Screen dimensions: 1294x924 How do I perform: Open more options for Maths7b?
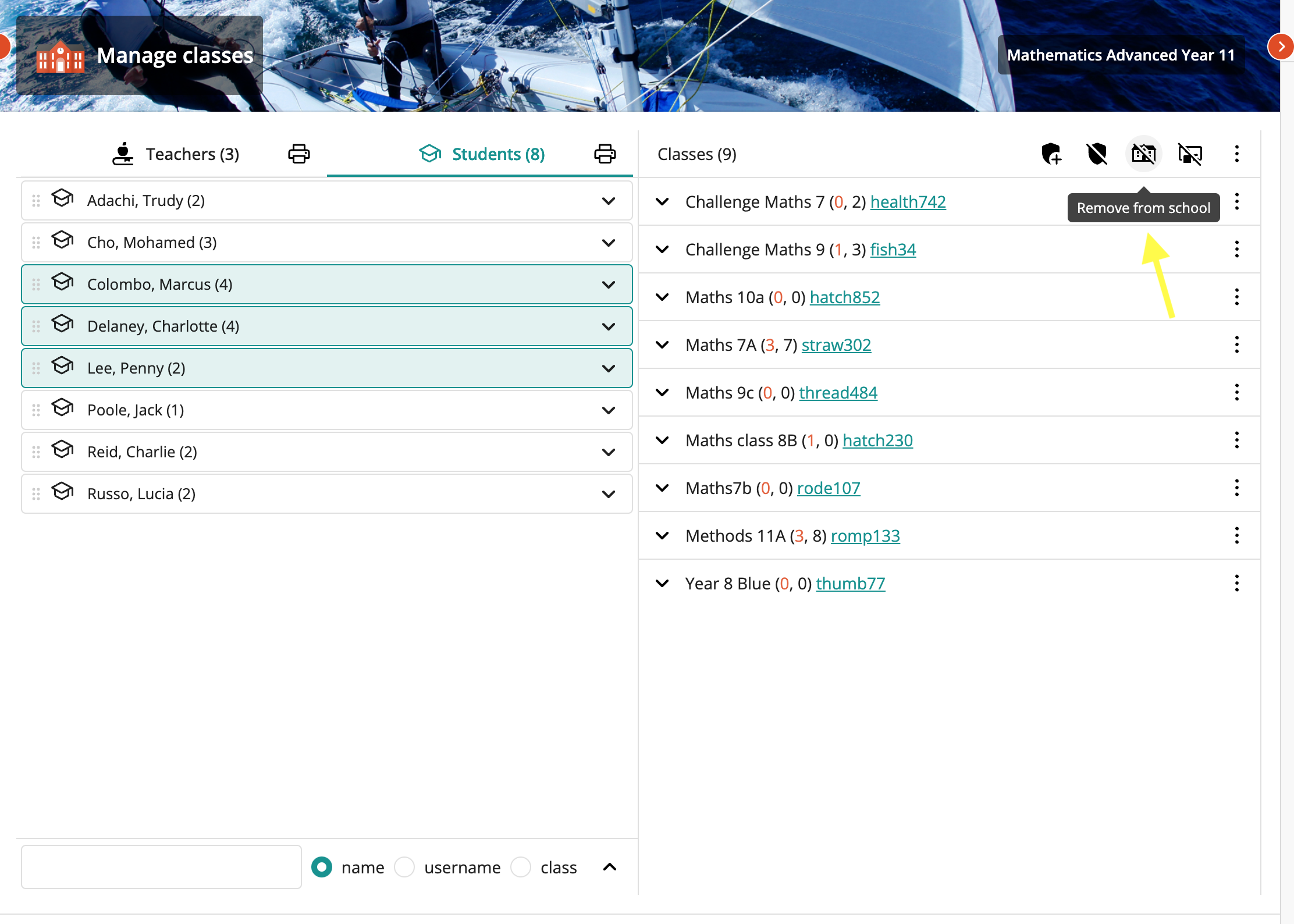point(1237,488)
